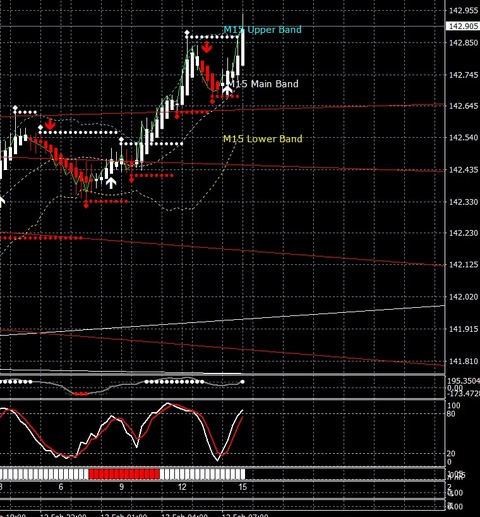Click the 141.915 price axis label
Image resolution: width=480 pixels, height=517 pixels.
click(463, 329)
